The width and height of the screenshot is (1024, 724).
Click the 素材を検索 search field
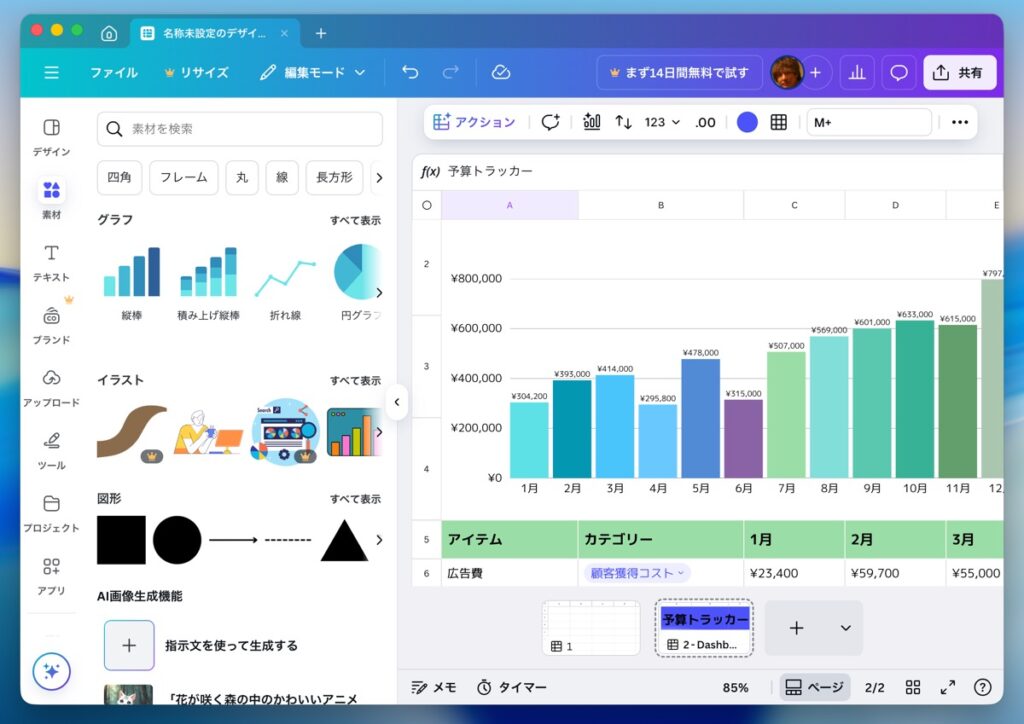[x=240, y=129]
